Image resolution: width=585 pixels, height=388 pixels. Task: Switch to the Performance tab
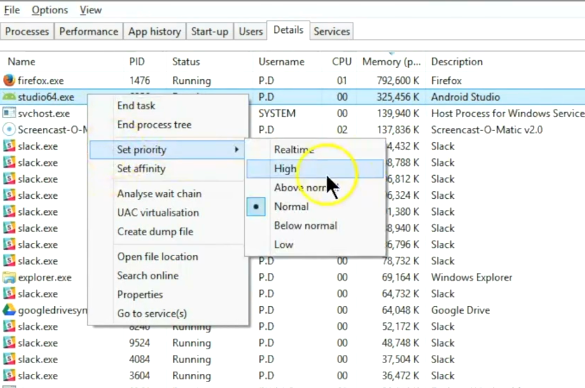click(88, 31)
